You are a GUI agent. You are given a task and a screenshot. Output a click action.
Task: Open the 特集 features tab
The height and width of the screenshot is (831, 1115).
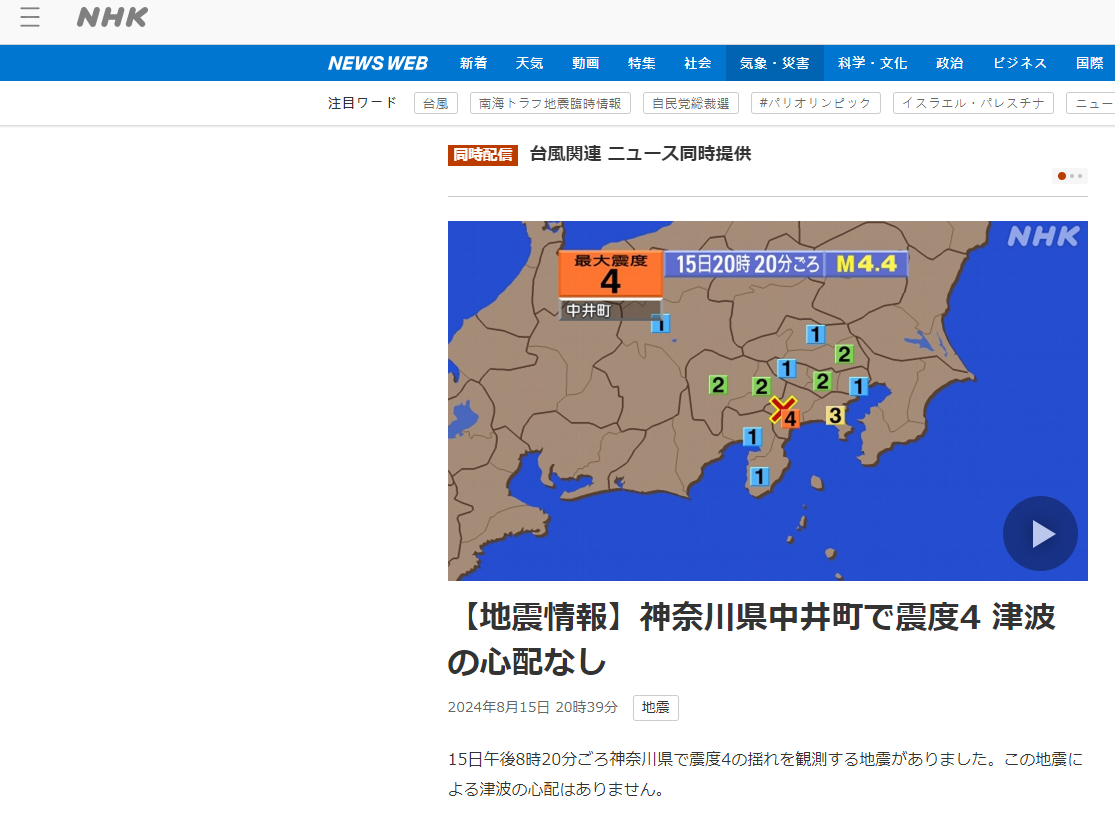click(641, 63)
